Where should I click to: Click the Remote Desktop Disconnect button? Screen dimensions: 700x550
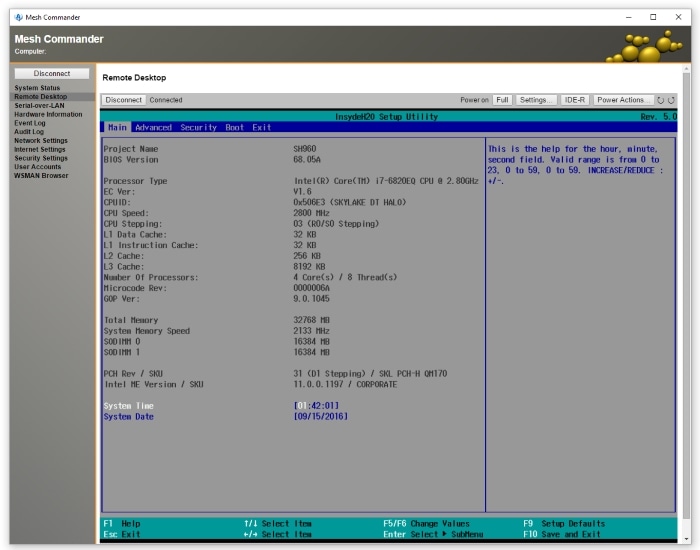[124, 100]
